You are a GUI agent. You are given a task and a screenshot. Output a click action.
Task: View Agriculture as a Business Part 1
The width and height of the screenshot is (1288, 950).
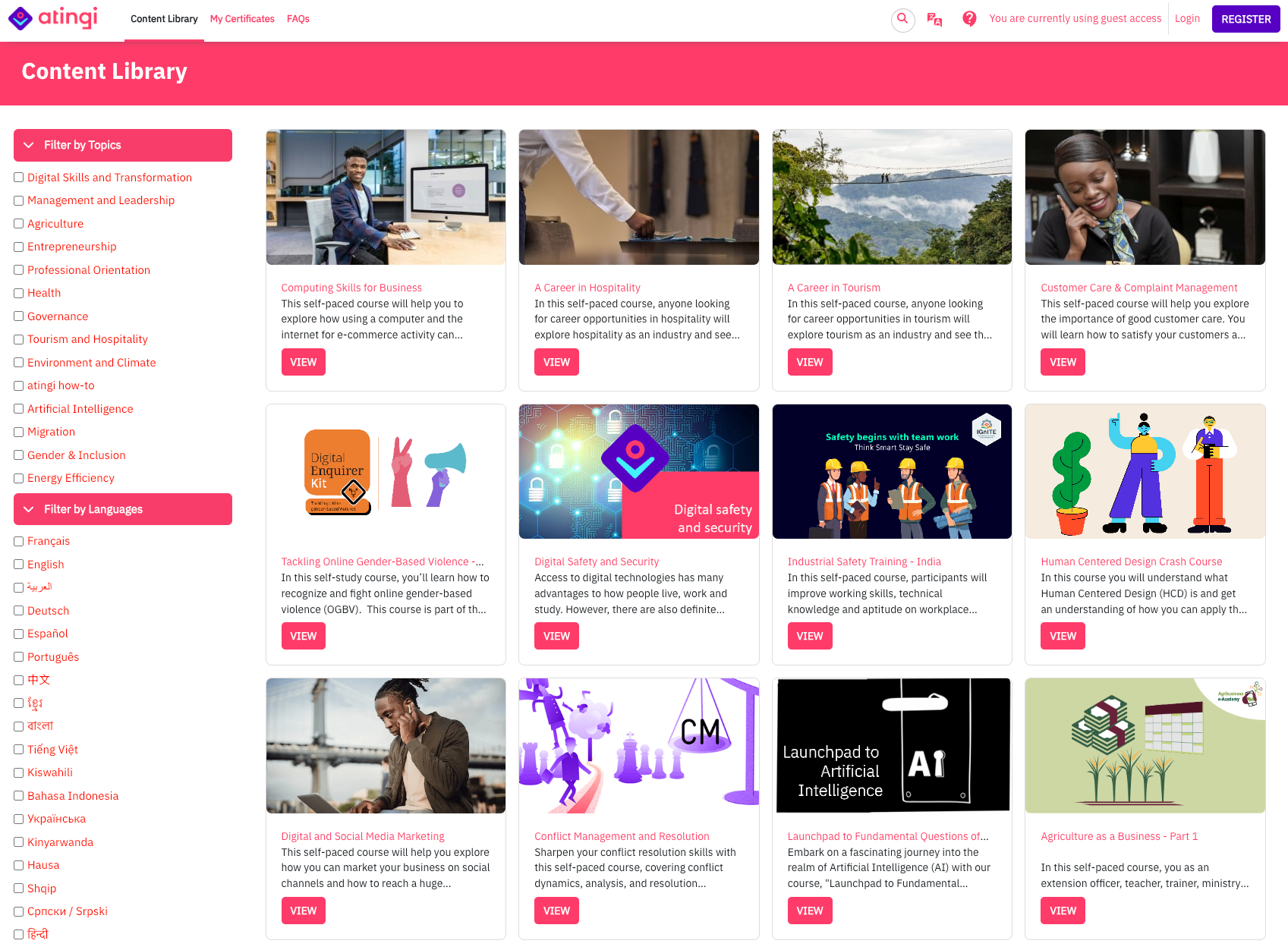[x=1063, y=911]
